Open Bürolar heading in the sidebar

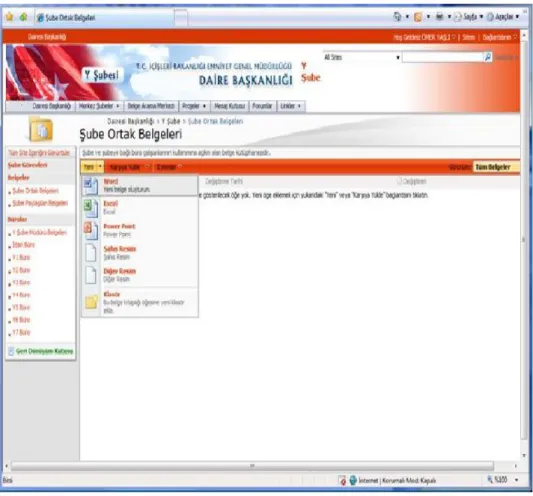click(x=17, y=219)
